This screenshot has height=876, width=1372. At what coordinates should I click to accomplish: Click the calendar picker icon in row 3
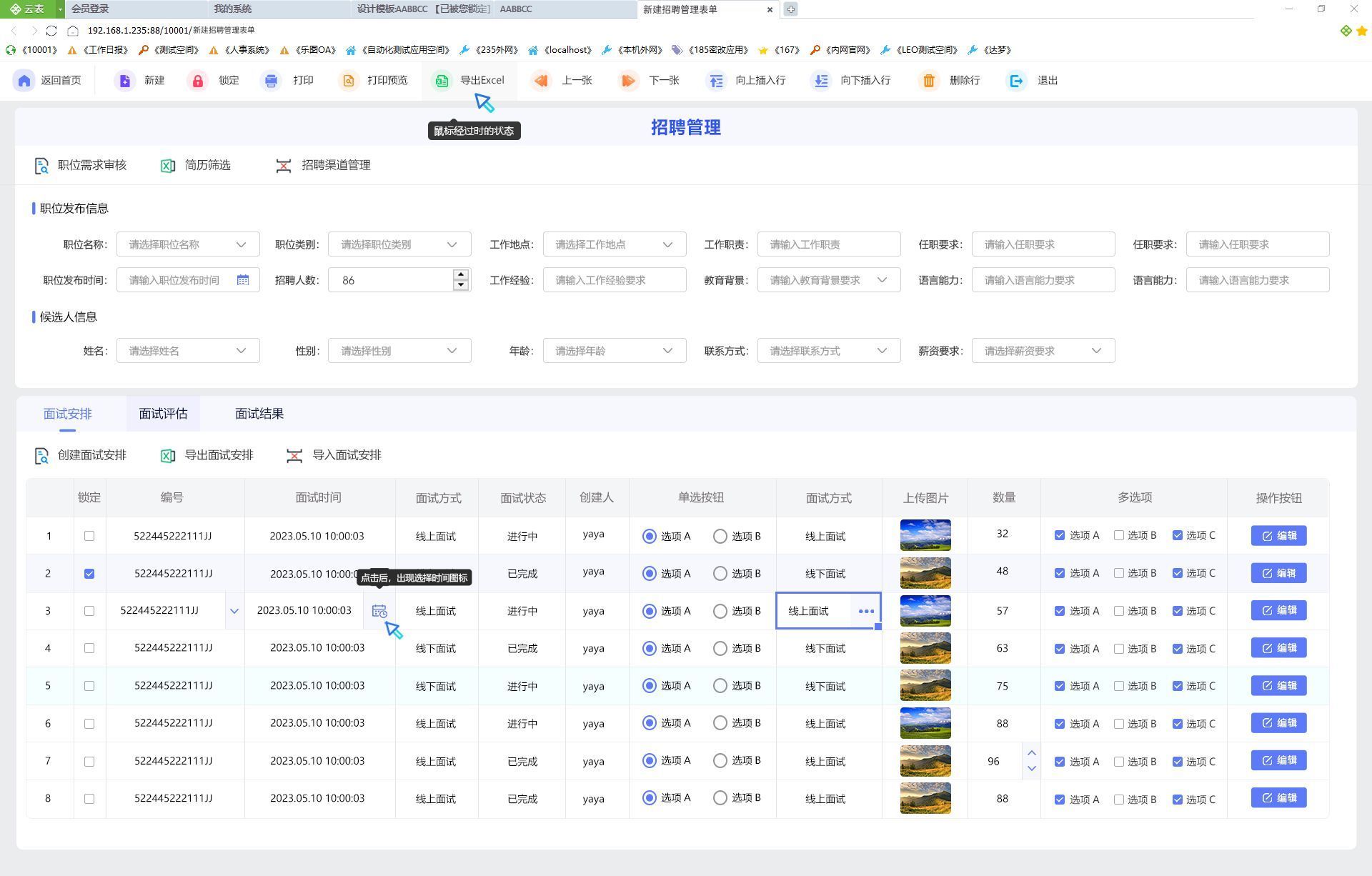(379, 611)
